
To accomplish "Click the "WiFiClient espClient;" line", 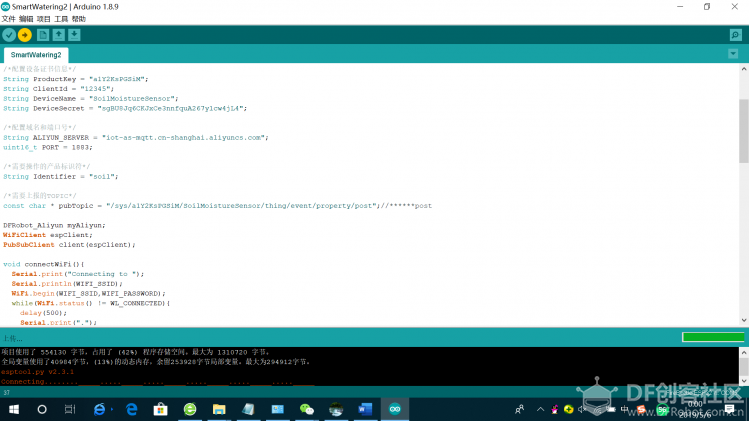I will point(48,235).
